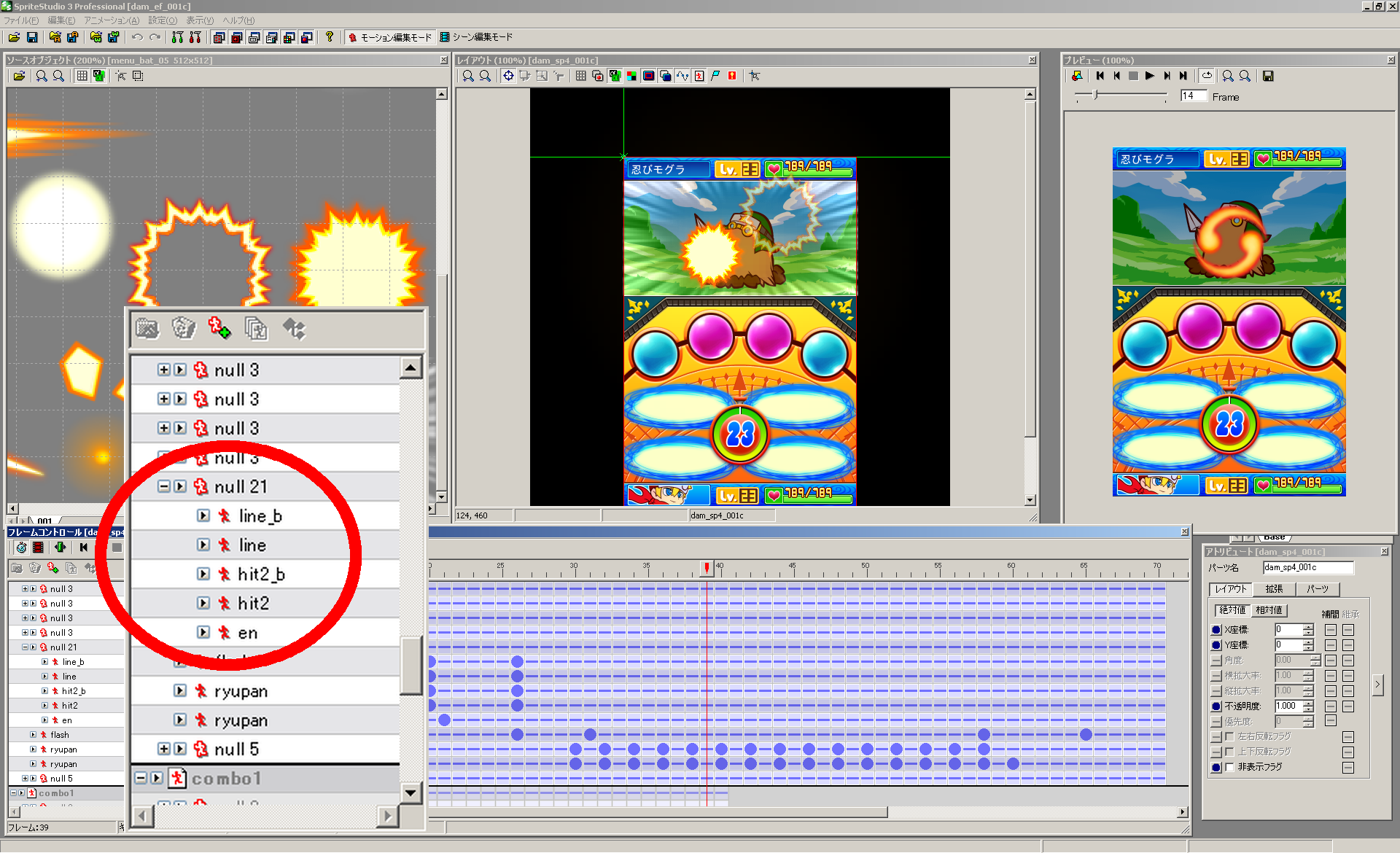This screenshot has height=853, width=1400.
Task: Open the アニメーション(A) menu
Action: tap(112, 20)
